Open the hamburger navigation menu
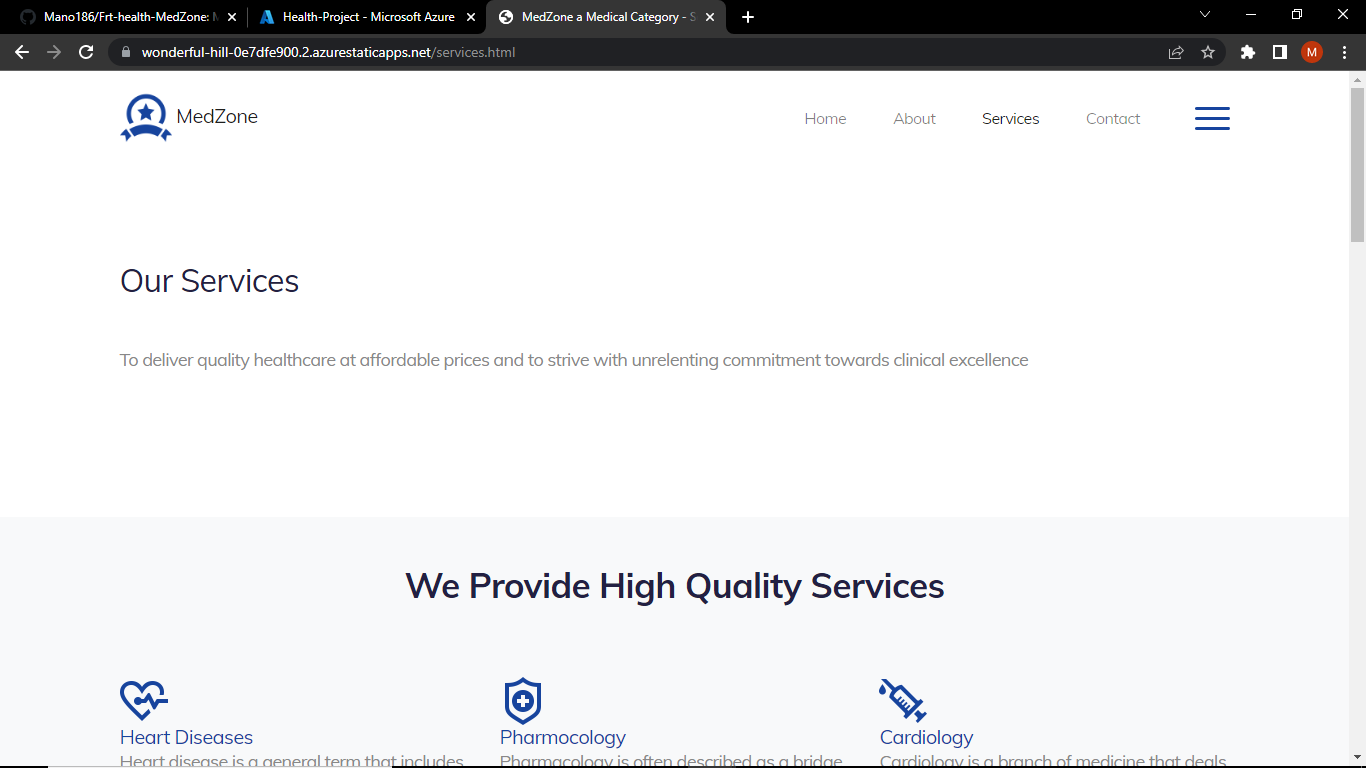The width and height of the screenshot is (1366, 768). coord(1212,118)
